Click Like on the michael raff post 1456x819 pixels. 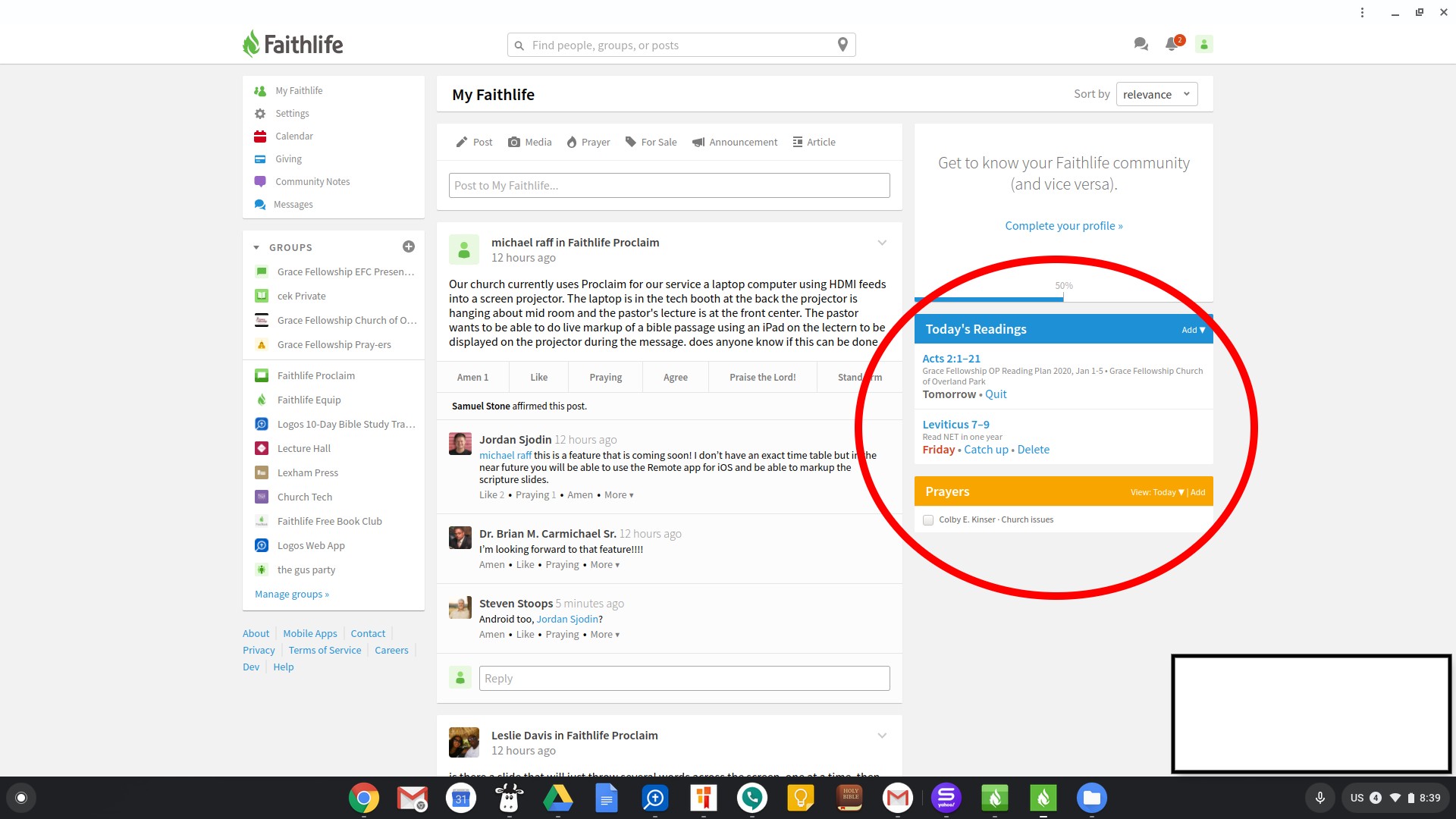(x=538, y=377)
